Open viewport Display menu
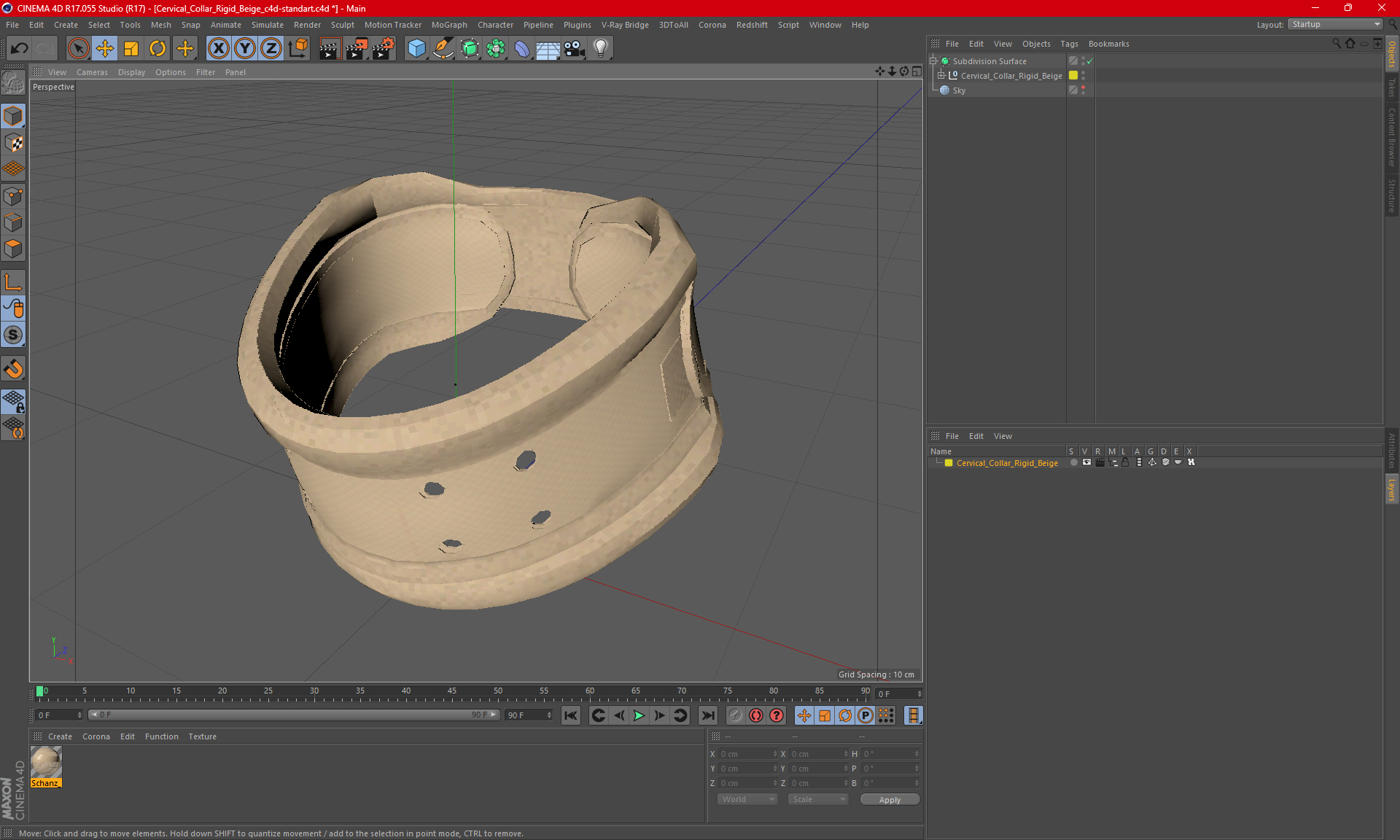 (131, 72)
